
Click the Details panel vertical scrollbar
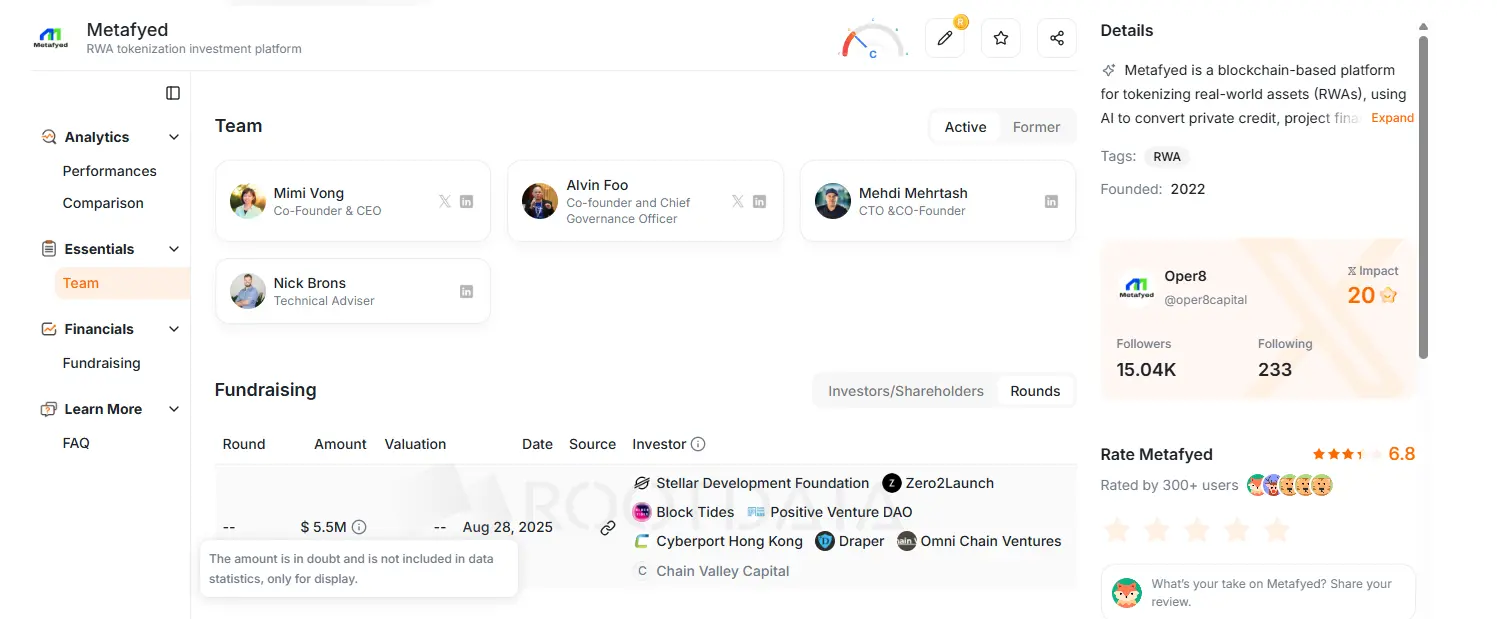click(x=1423, y=197)
